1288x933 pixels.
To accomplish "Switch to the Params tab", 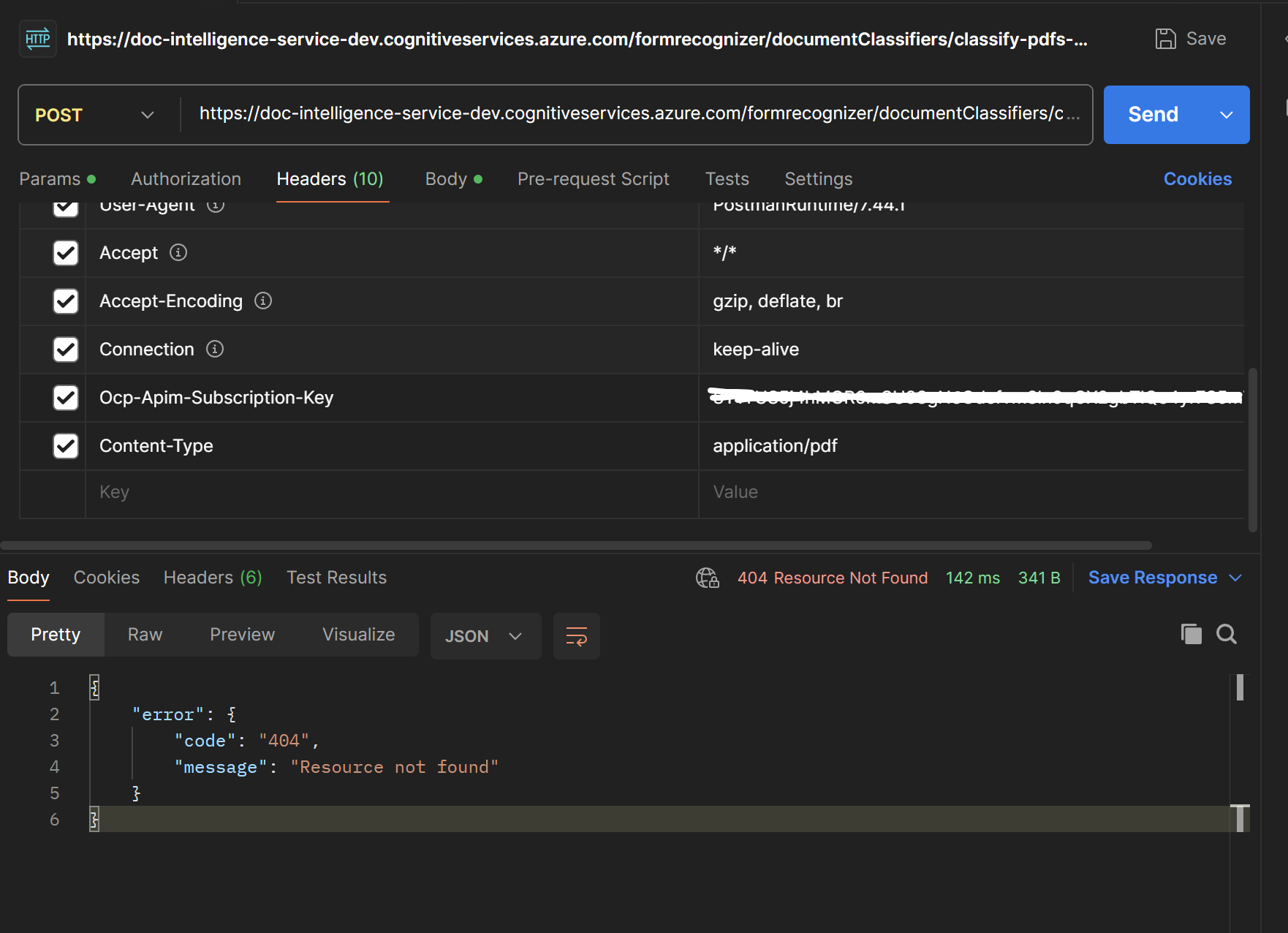I will [57, 179].
